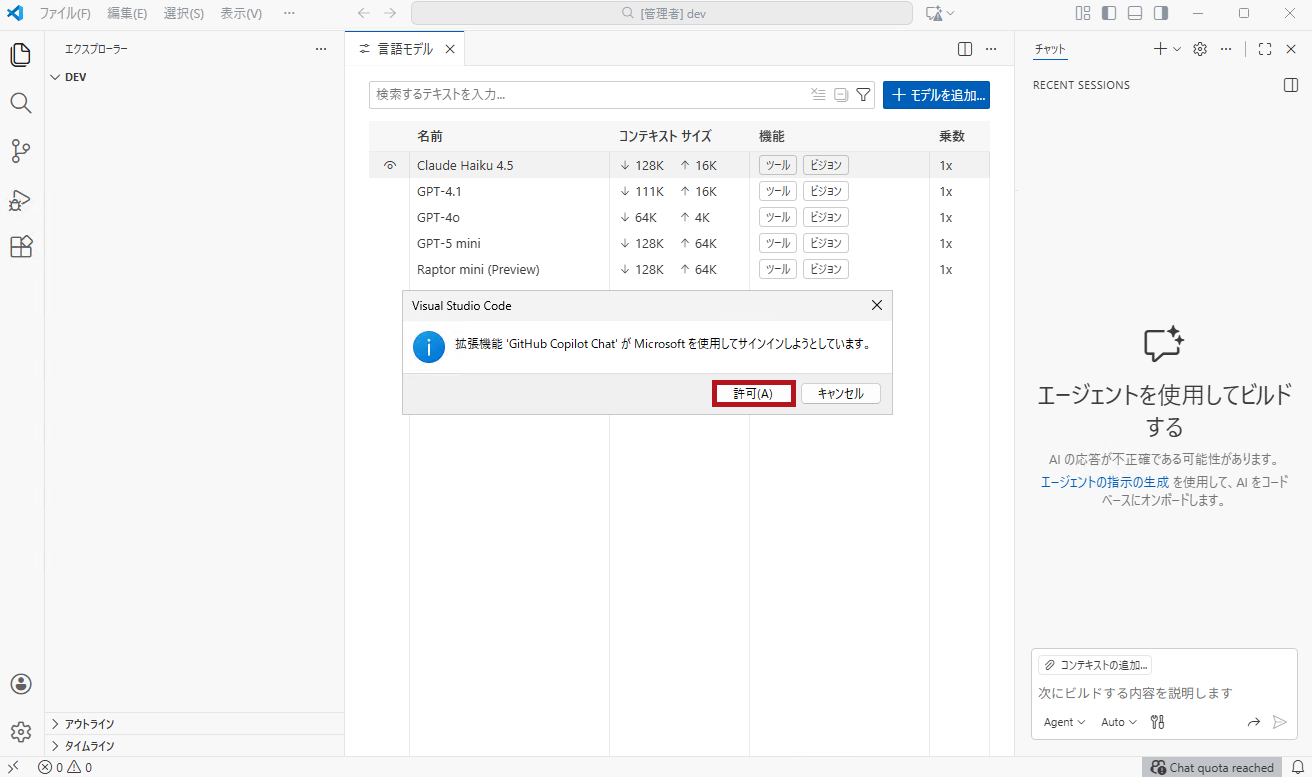The image size is (1312, 777).
Task: Open the Copilot chat settings gear
Action: 1199,48
